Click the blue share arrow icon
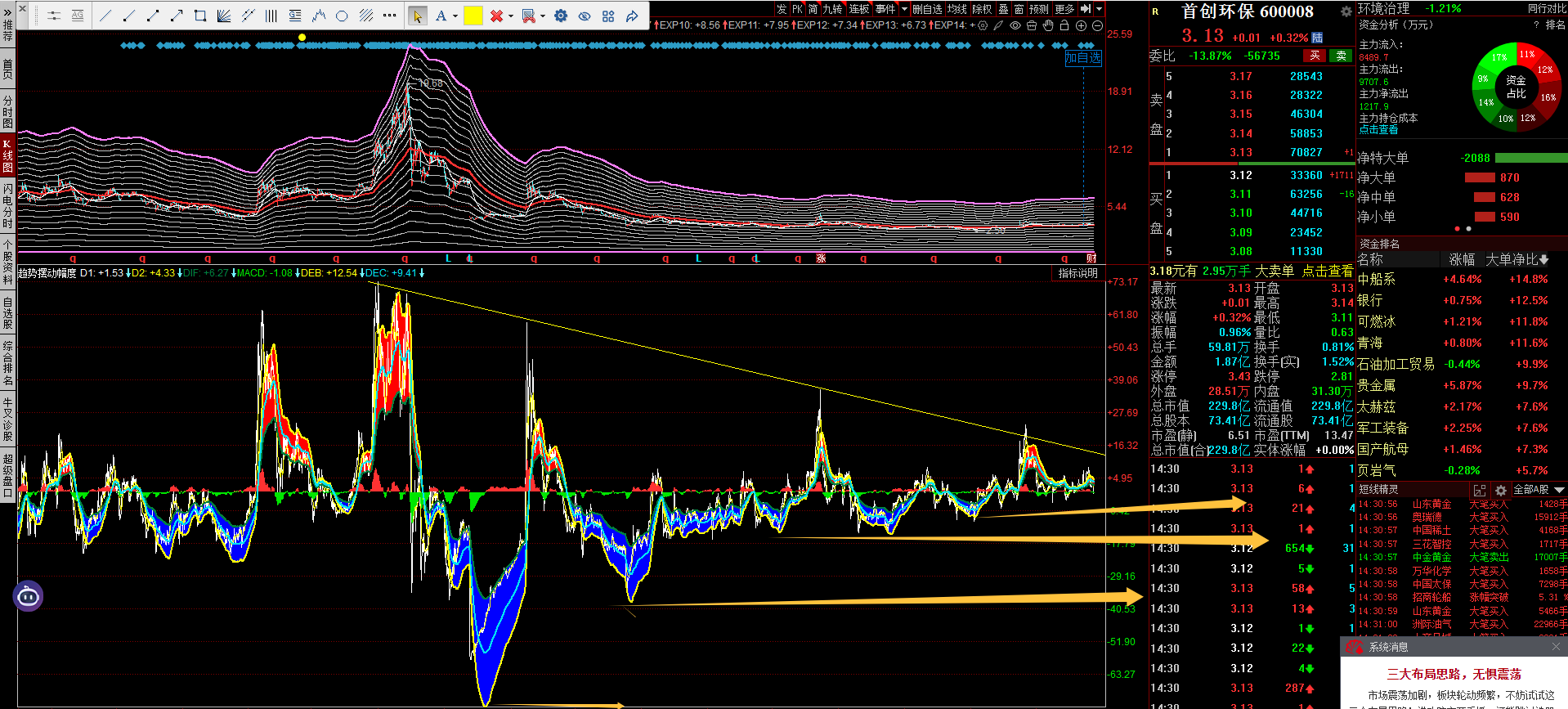The image size is (1568, 709). click(632, 16)
